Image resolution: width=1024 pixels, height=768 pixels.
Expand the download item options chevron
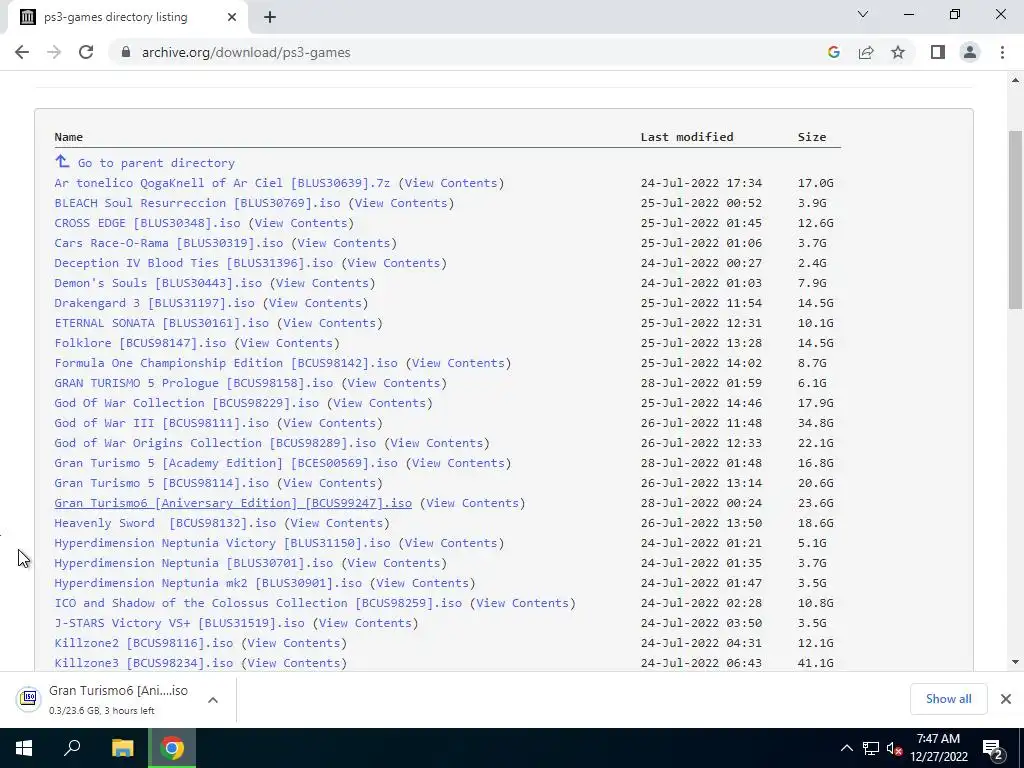(x=213, y=700)
